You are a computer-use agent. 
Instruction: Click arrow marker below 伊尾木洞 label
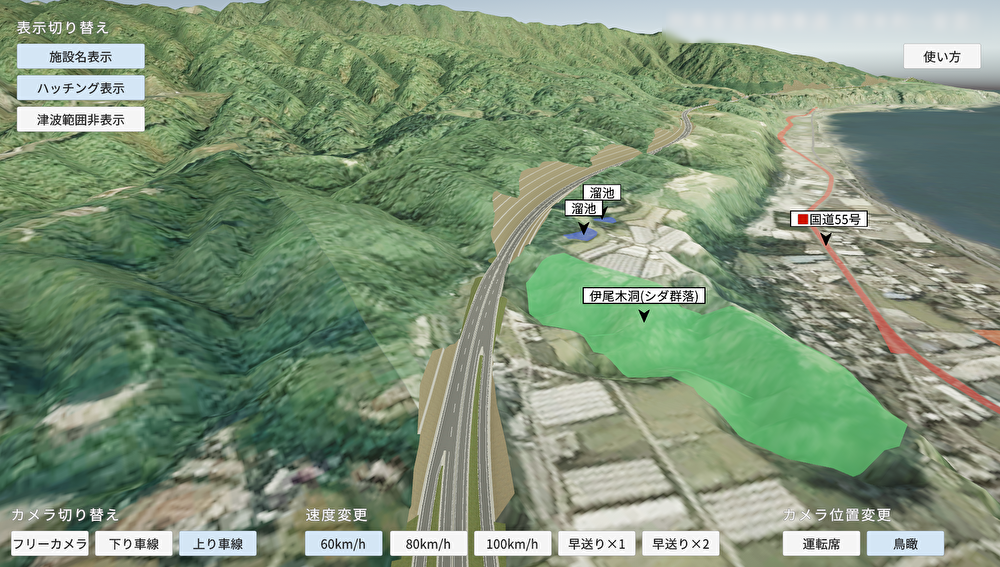(644, 315)
